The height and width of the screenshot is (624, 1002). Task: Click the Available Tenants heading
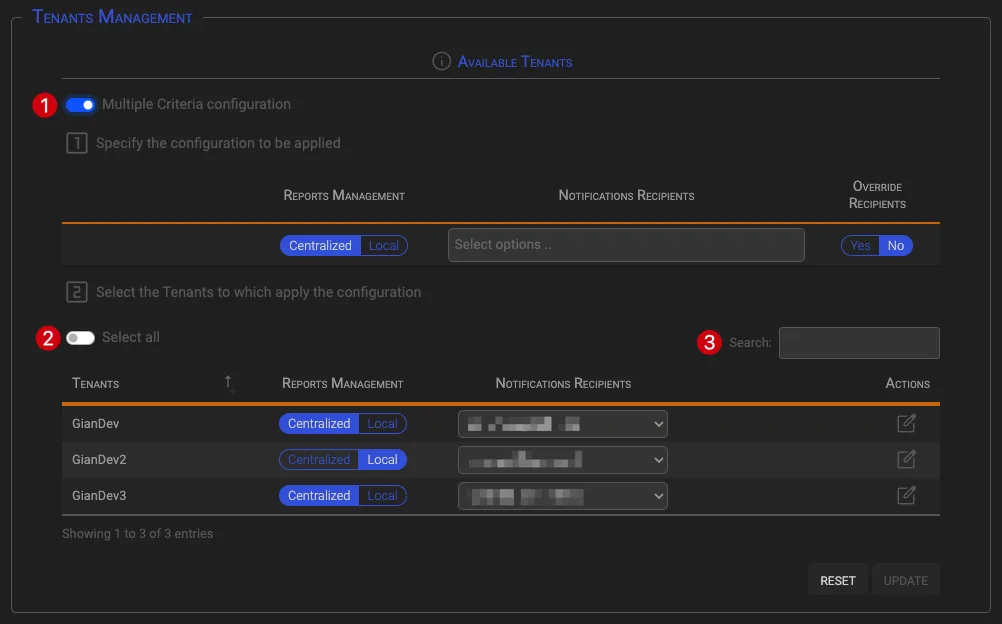514,62
